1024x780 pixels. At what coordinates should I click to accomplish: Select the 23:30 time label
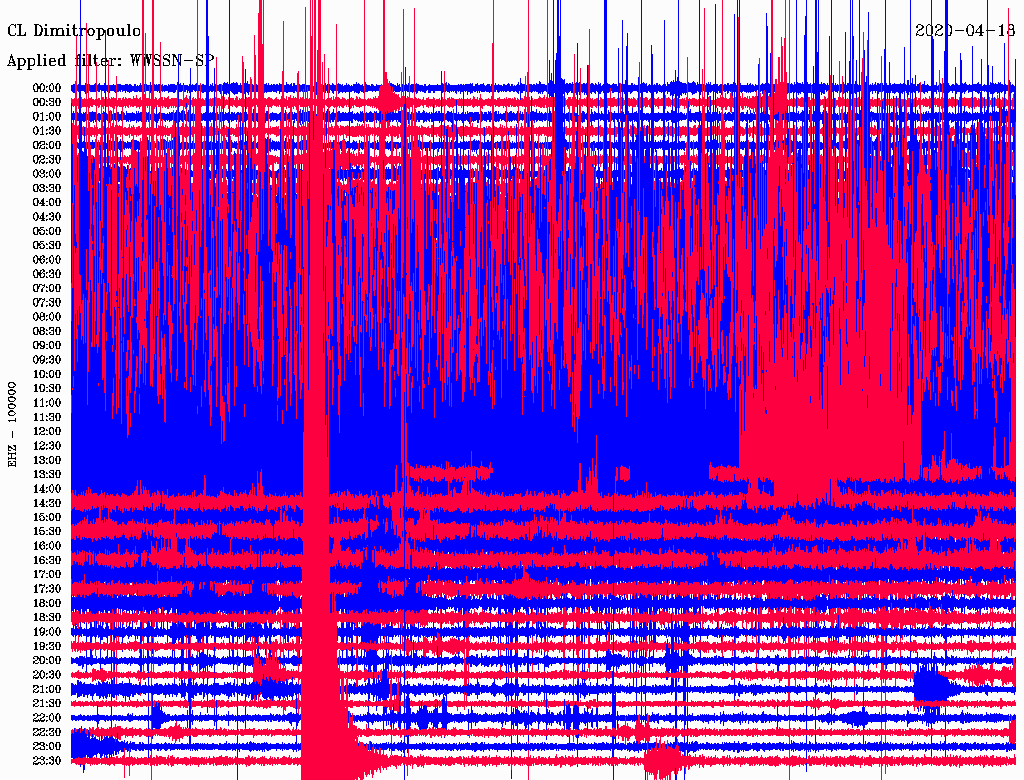(x=48, y=761)
